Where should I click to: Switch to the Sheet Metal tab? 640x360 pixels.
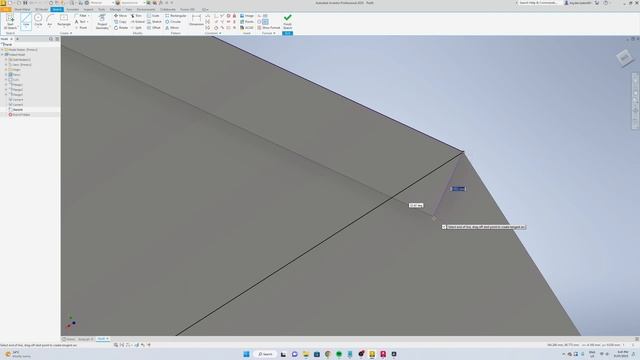(22, 9)
